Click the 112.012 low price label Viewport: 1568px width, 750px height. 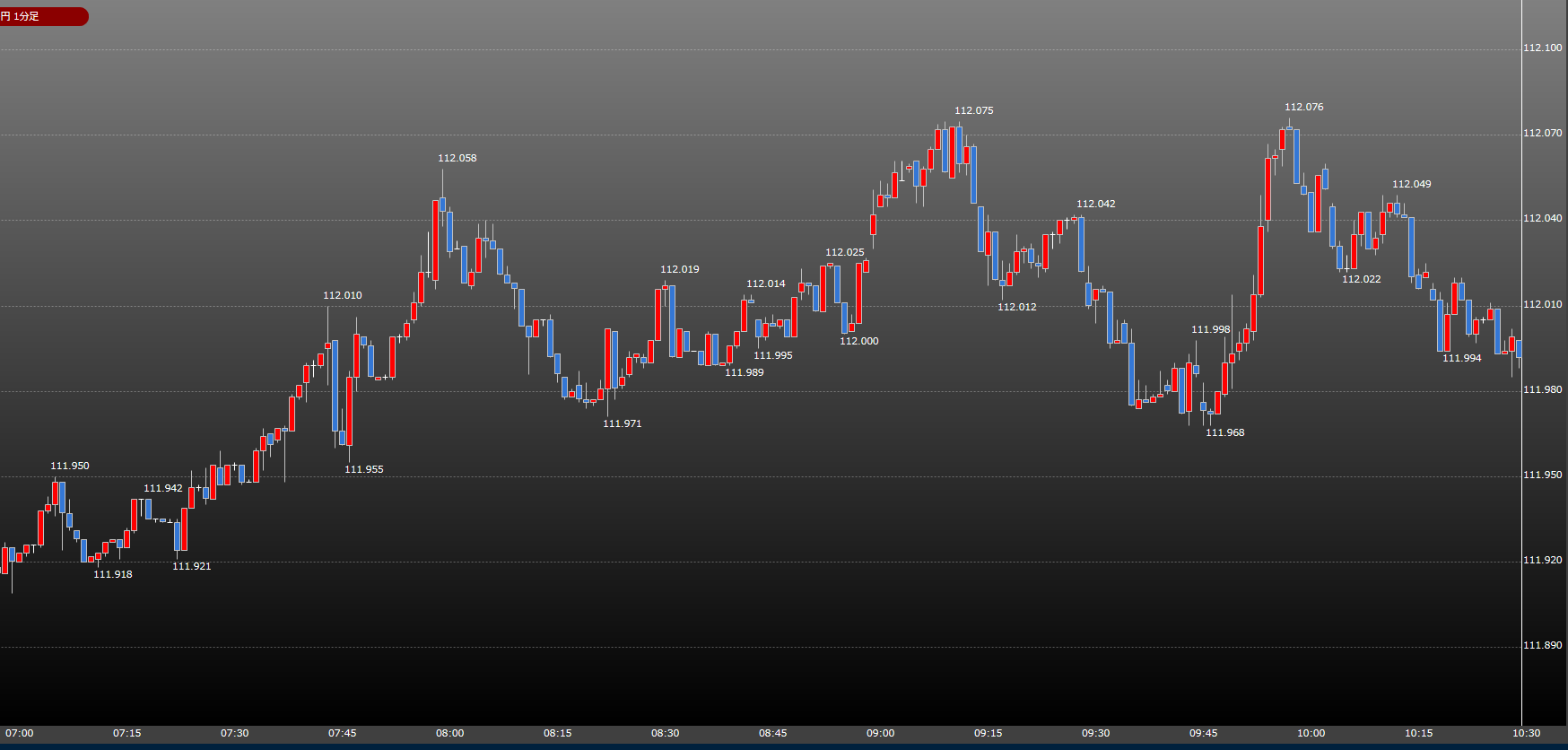pos(1017,307)
